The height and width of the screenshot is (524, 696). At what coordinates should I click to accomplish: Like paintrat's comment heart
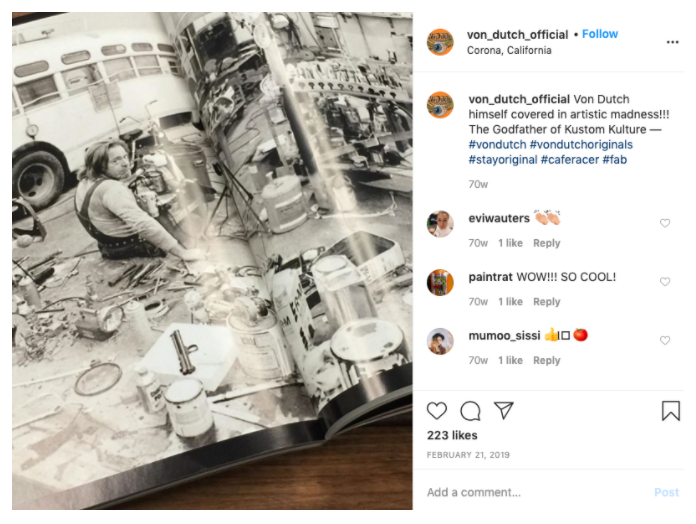pos(664,282)
